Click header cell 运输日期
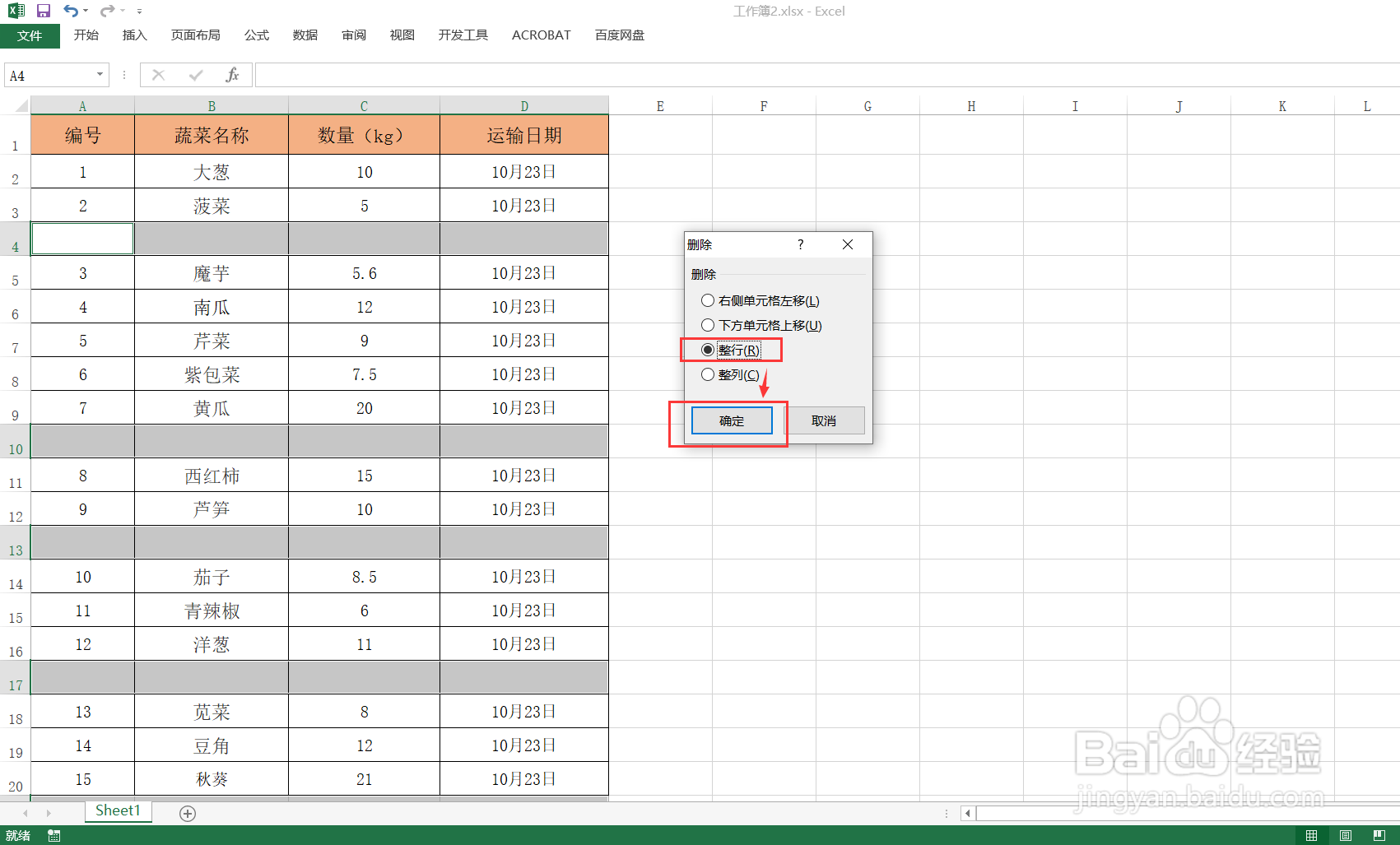This screenshot has width=1400, height=845. point(524,135)
